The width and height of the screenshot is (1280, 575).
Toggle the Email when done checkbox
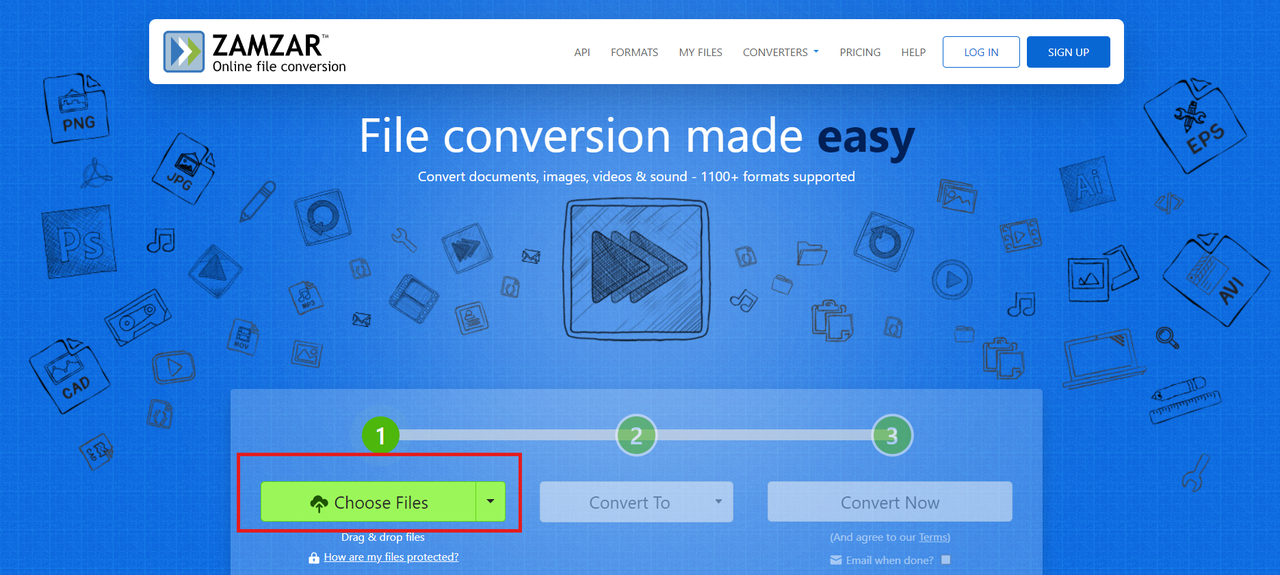(x=946, y=560)
